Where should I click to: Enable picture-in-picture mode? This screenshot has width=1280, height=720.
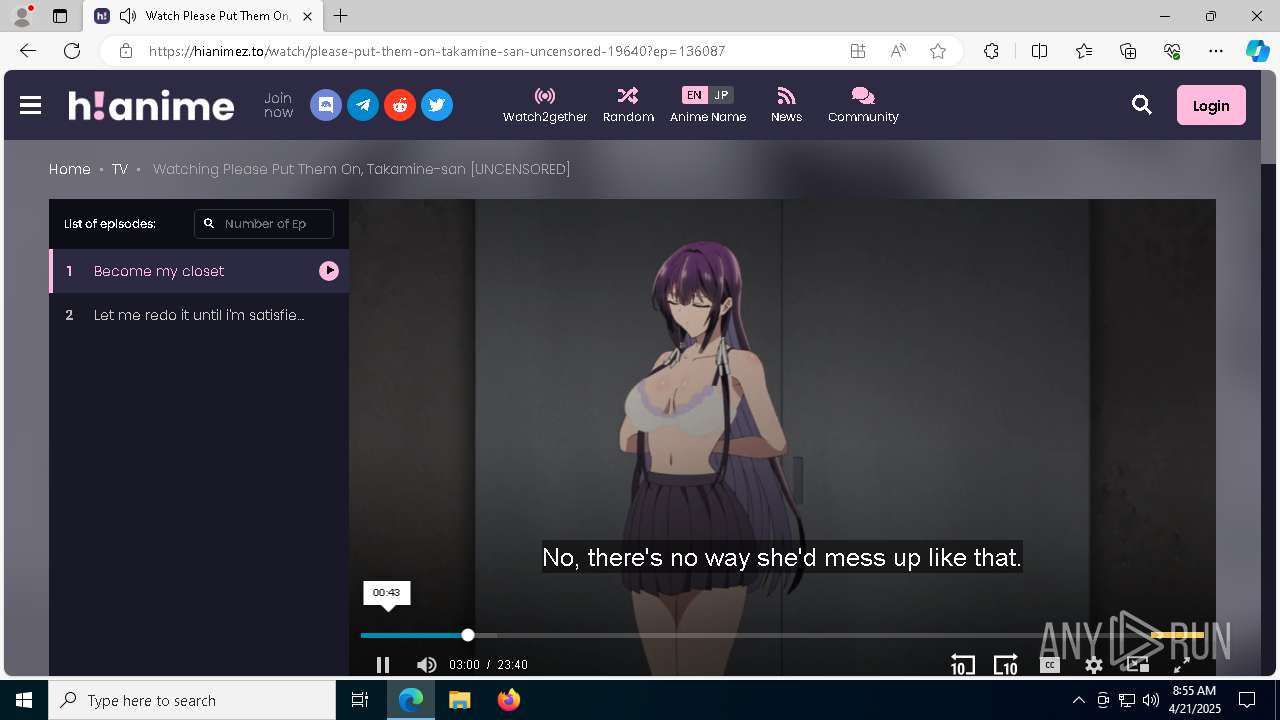pos(1138,665)
